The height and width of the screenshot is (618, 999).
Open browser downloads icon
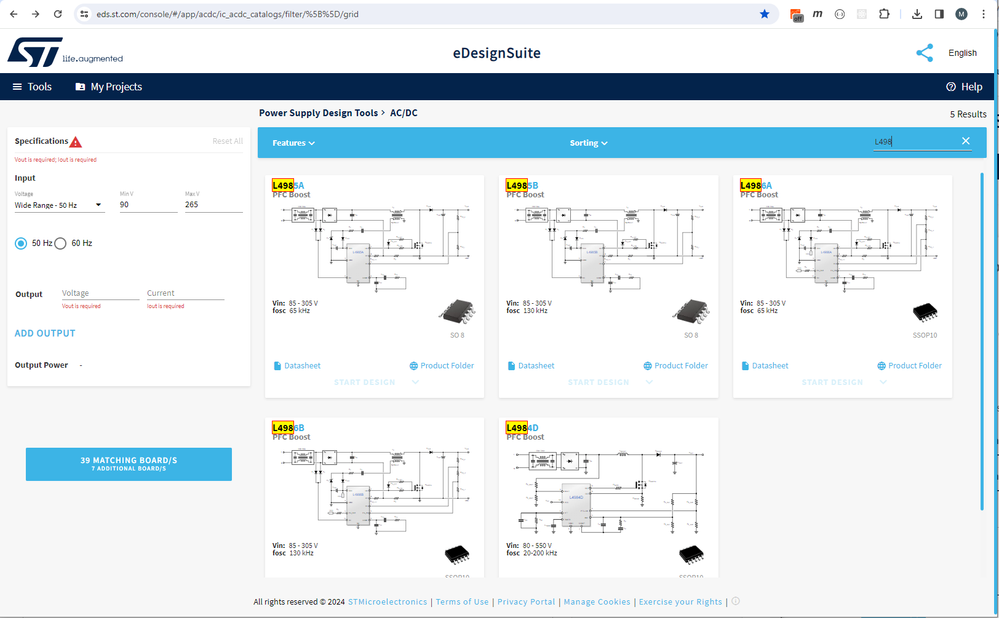pyautogui.click(x=917, y=14)
